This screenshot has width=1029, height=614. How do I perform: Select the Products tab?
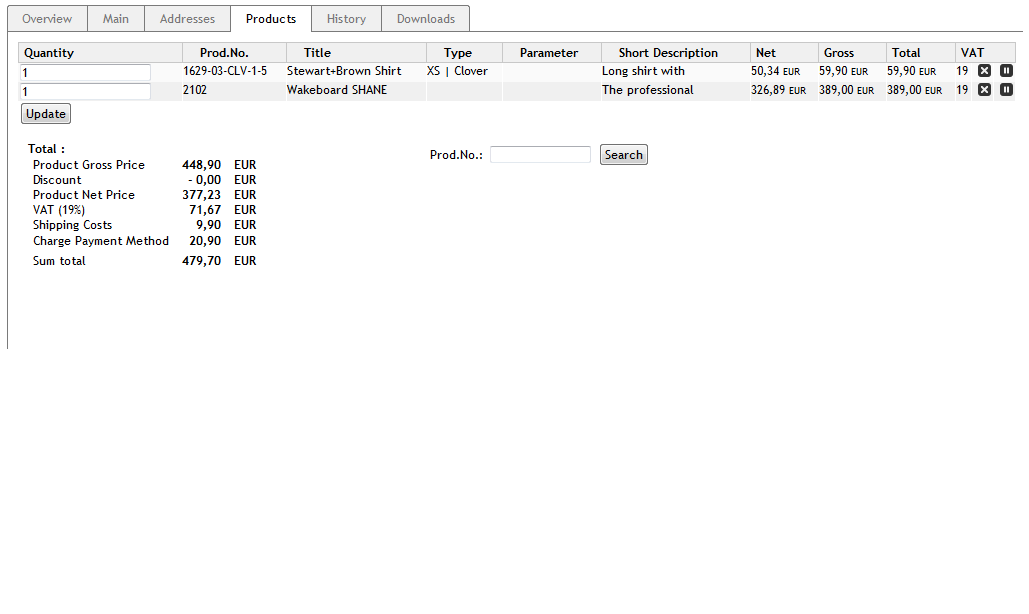point(271,19)
